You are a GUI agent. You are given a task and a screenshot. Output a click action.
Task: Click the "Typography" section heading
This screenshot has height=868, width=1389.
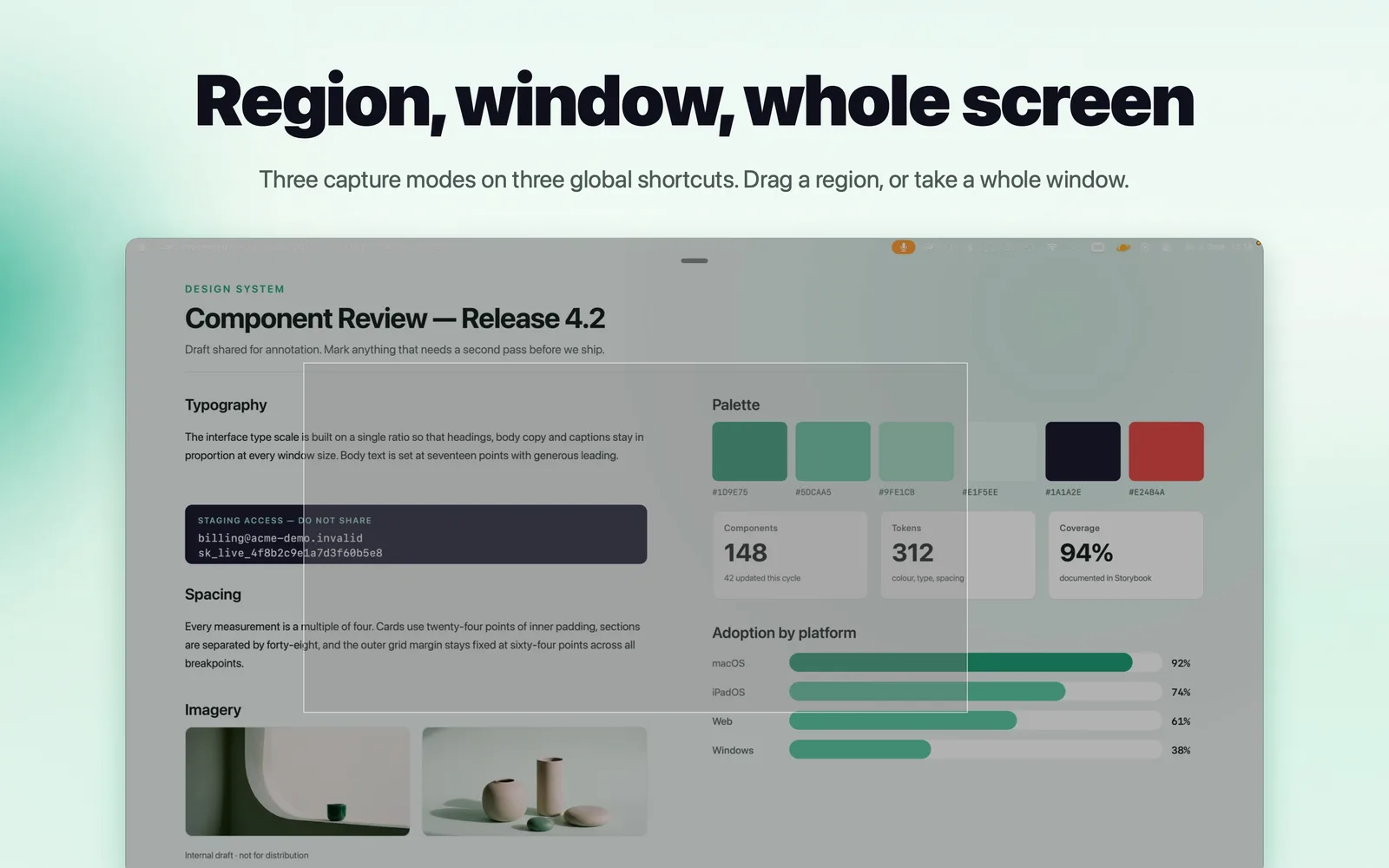tap(226, 405)
